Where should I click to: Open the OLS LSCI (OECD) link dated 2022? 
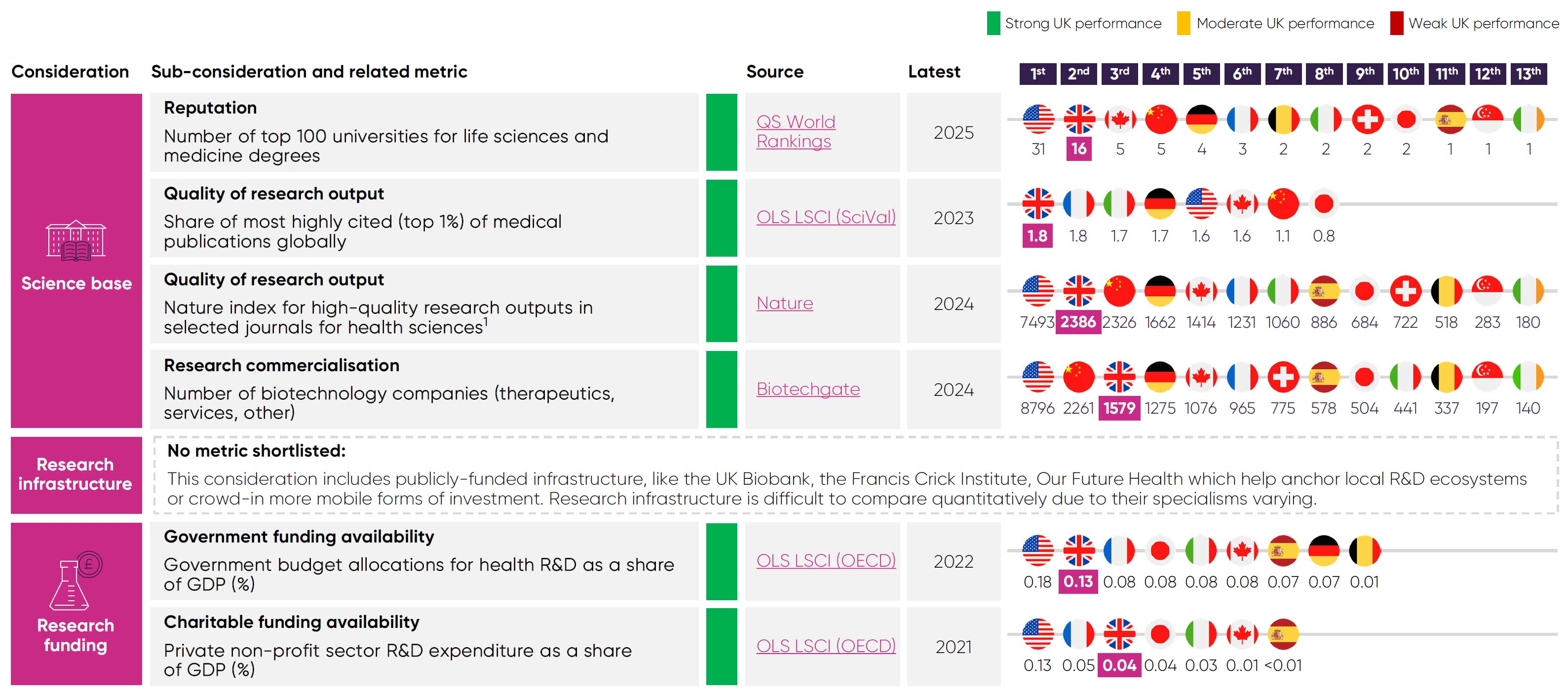pyautogui.click(x=825, y=561)
